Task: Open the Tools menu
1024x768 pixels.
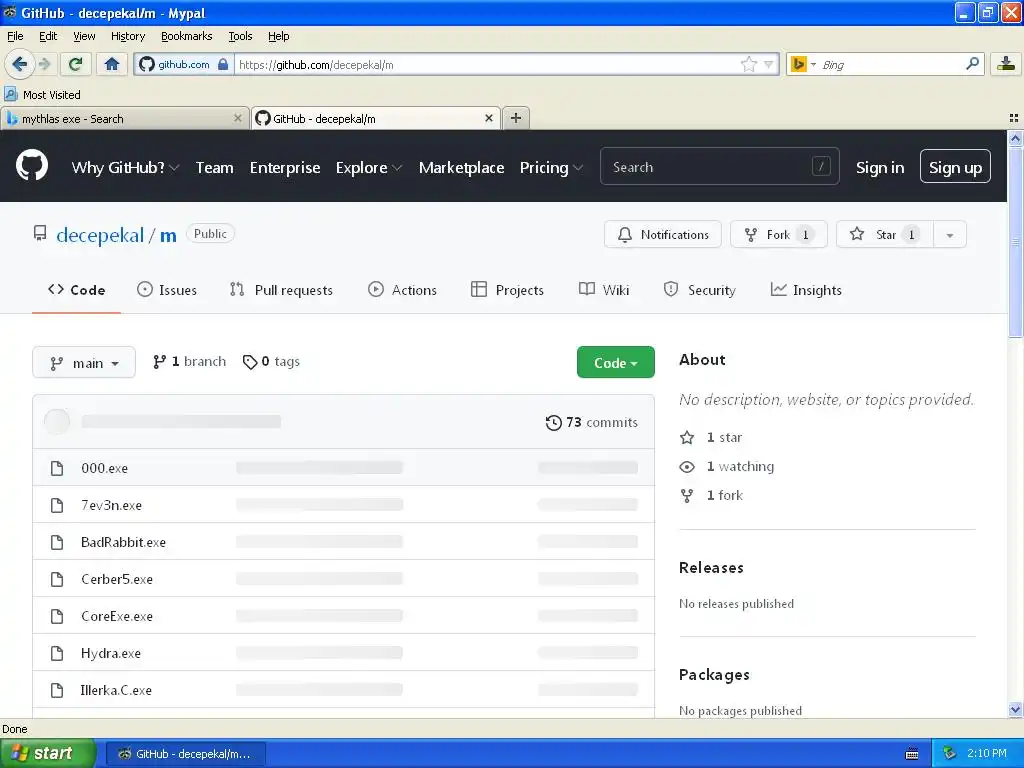Action: tap(240, 36)
